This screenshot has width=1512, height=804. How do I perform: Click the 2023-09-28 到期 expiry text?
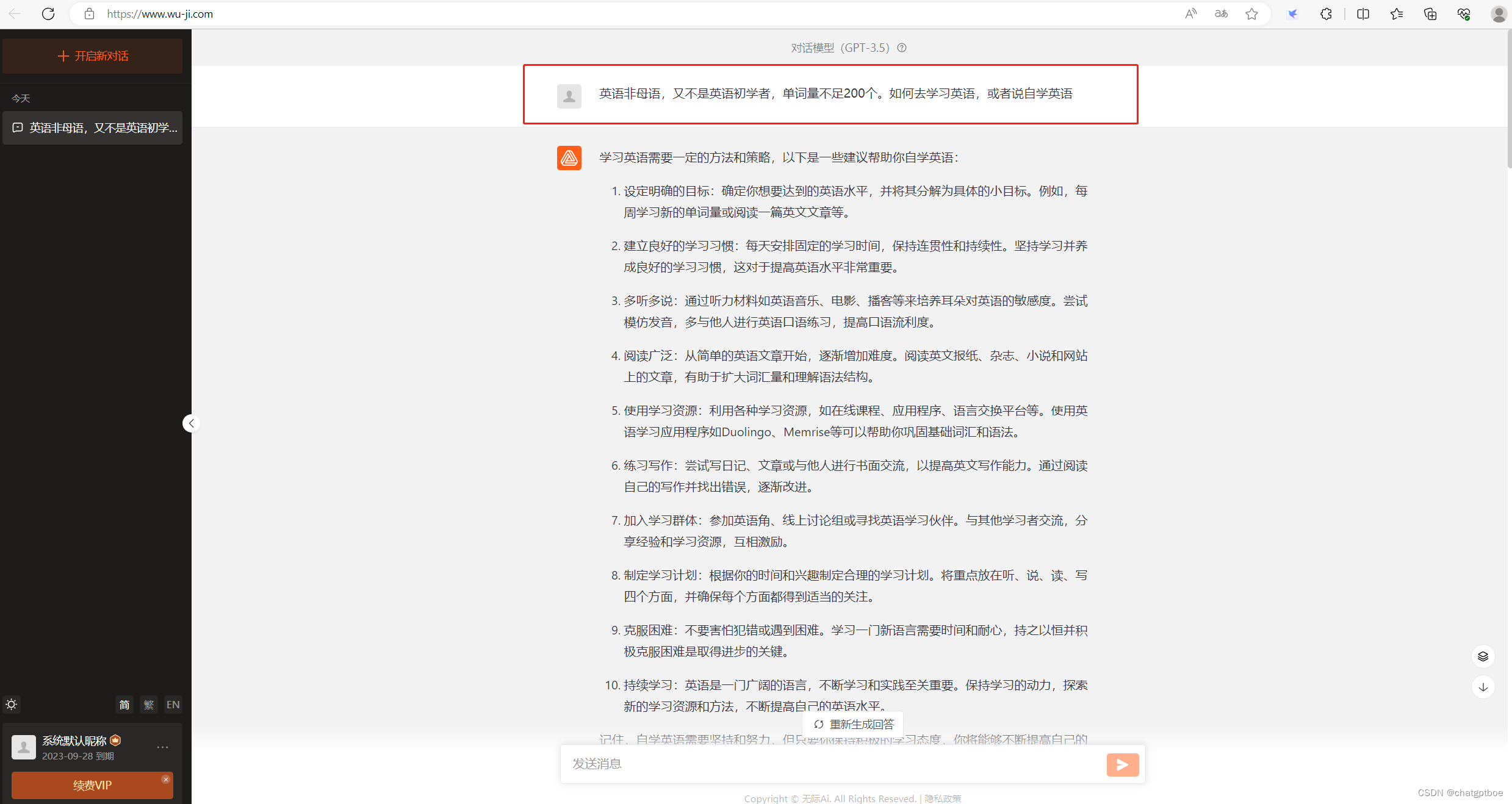pos(78,756)
